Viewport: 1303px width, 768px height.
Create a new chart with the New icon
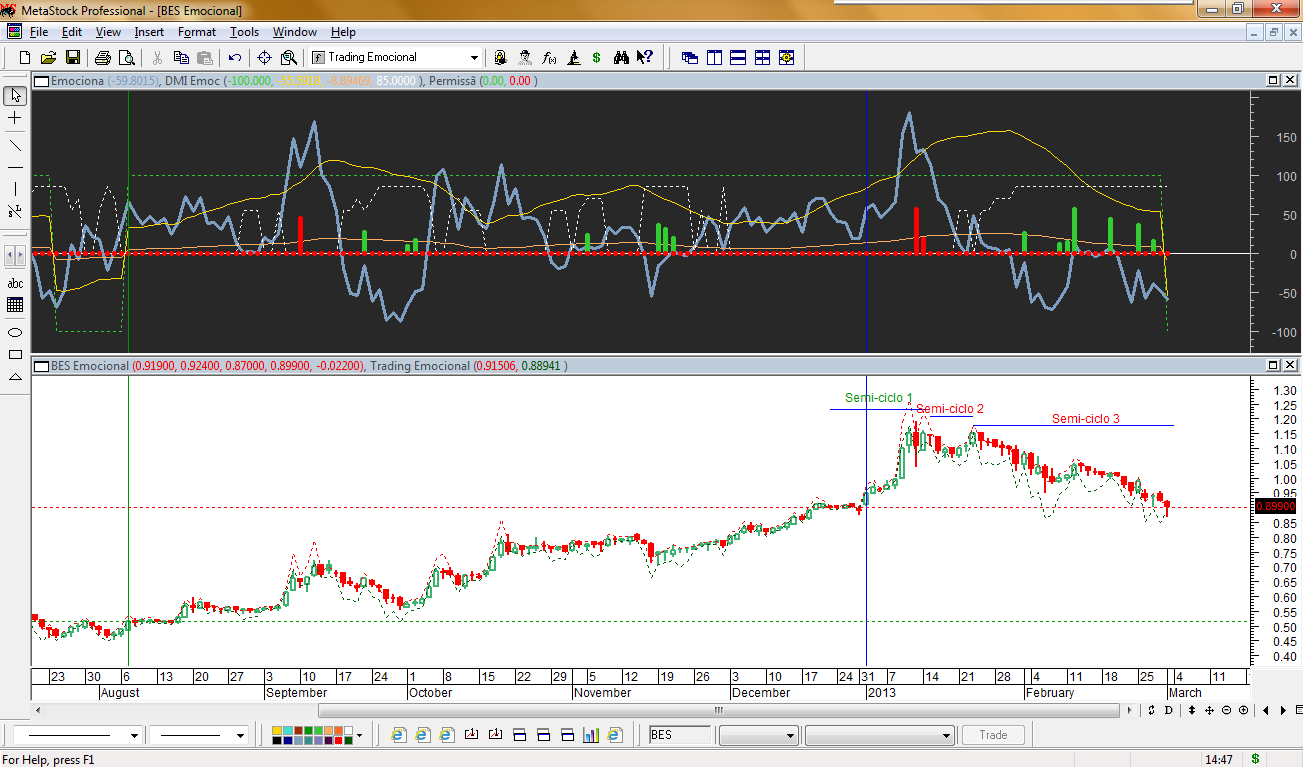(x=25, y=57)
